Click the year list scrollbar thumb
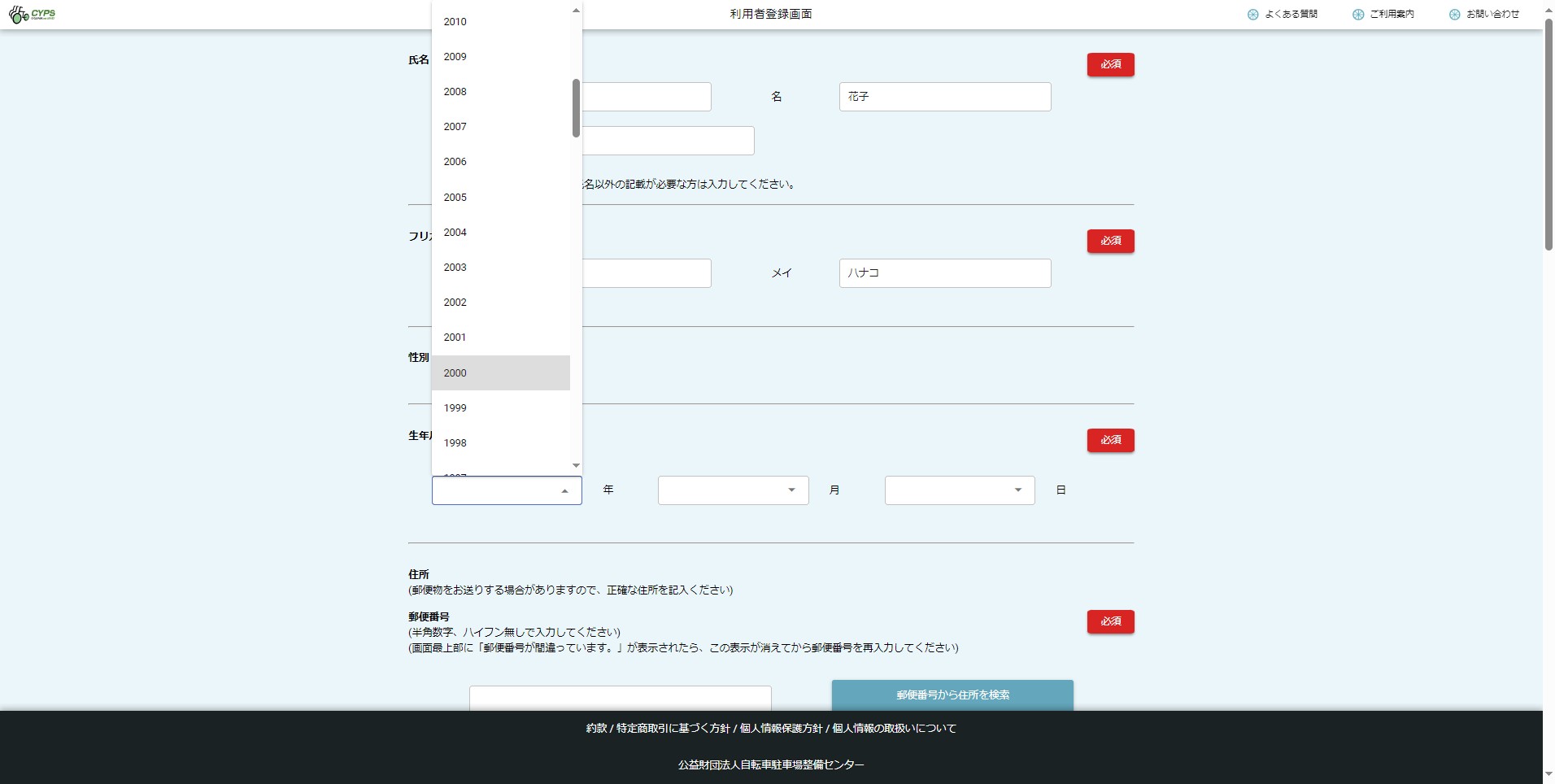 click(x=576, y=107)
